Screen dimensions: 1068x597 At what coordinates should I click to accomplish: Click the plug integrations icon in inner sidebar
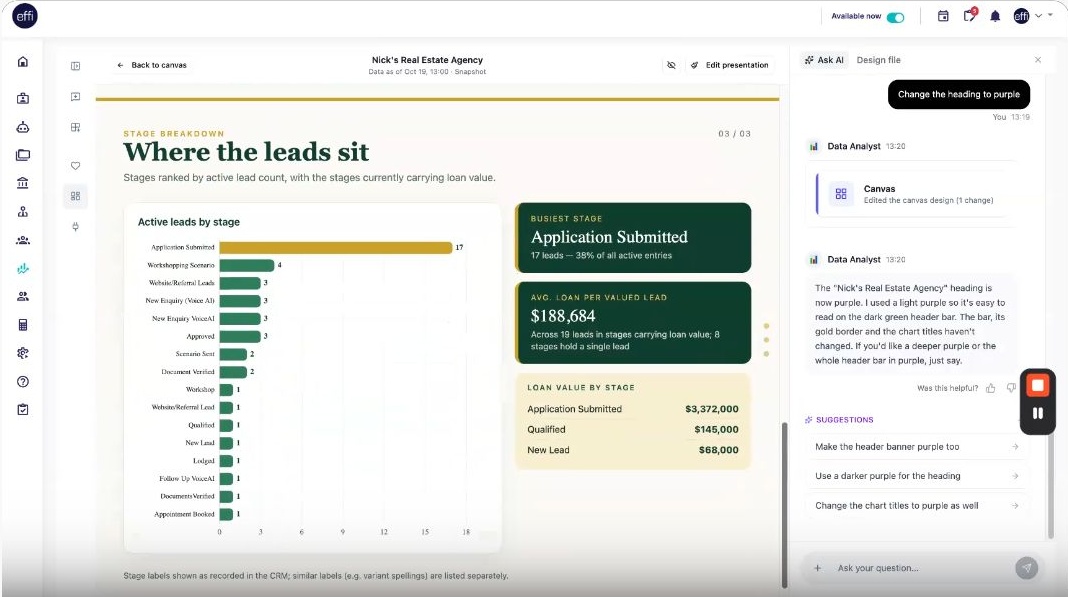coord(76,226)
